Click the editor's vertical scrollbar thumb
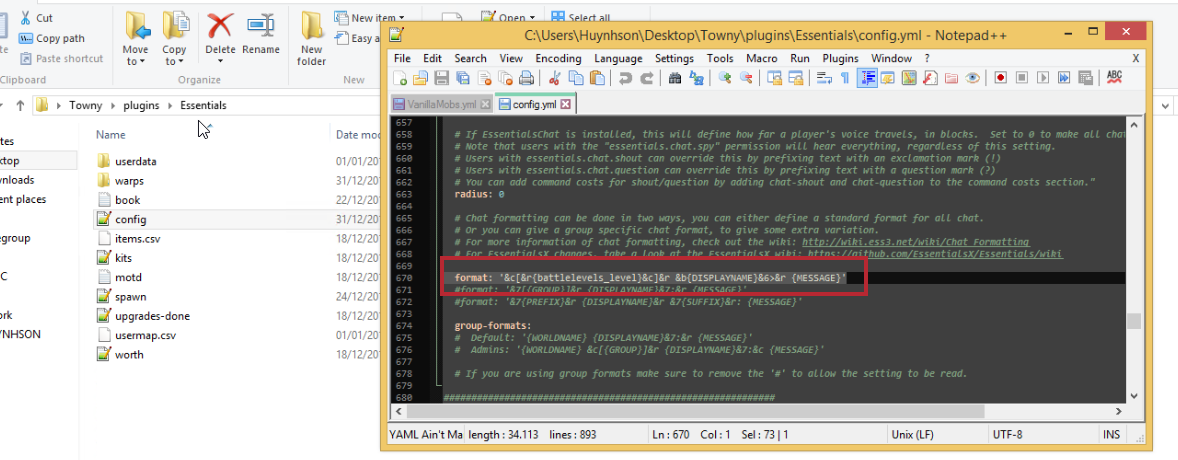1178x460 pixels. point(1134,322)
